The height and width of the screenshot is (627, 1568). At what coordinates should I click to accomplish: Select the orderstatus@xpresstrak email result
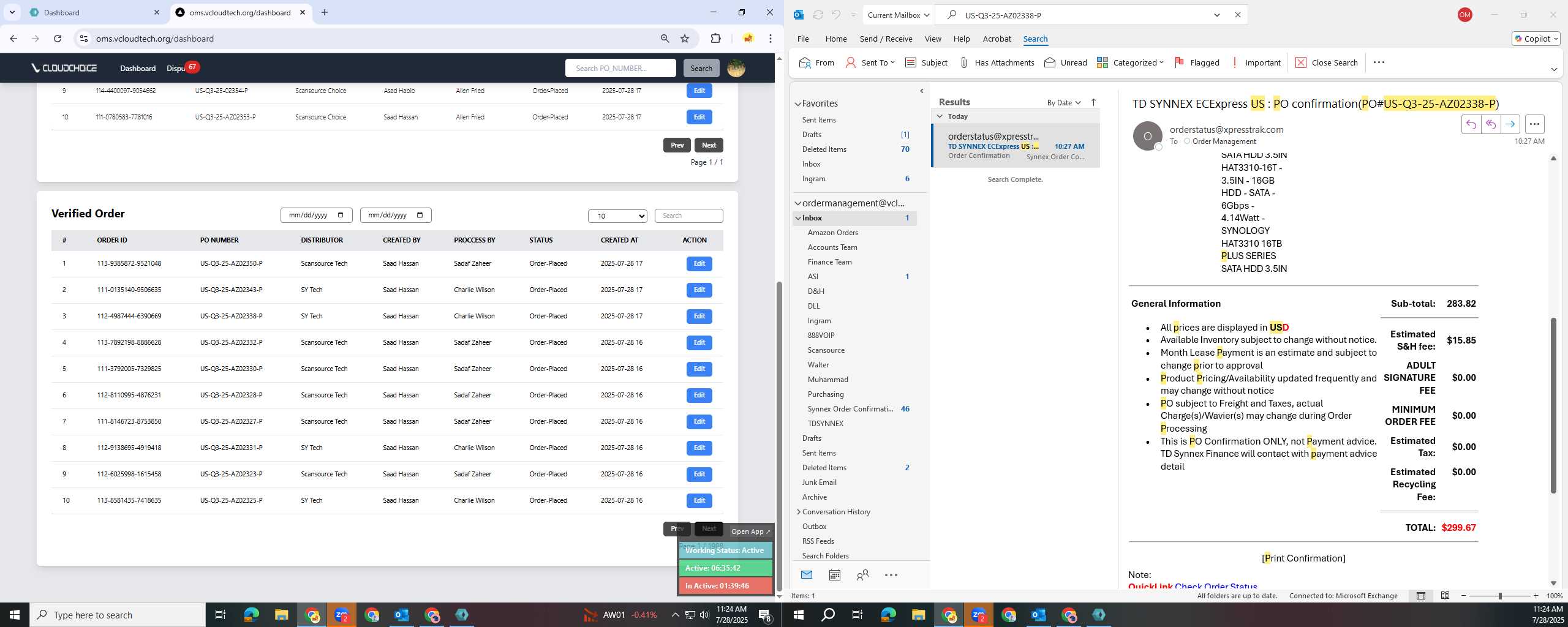(x=1016, y=146)
